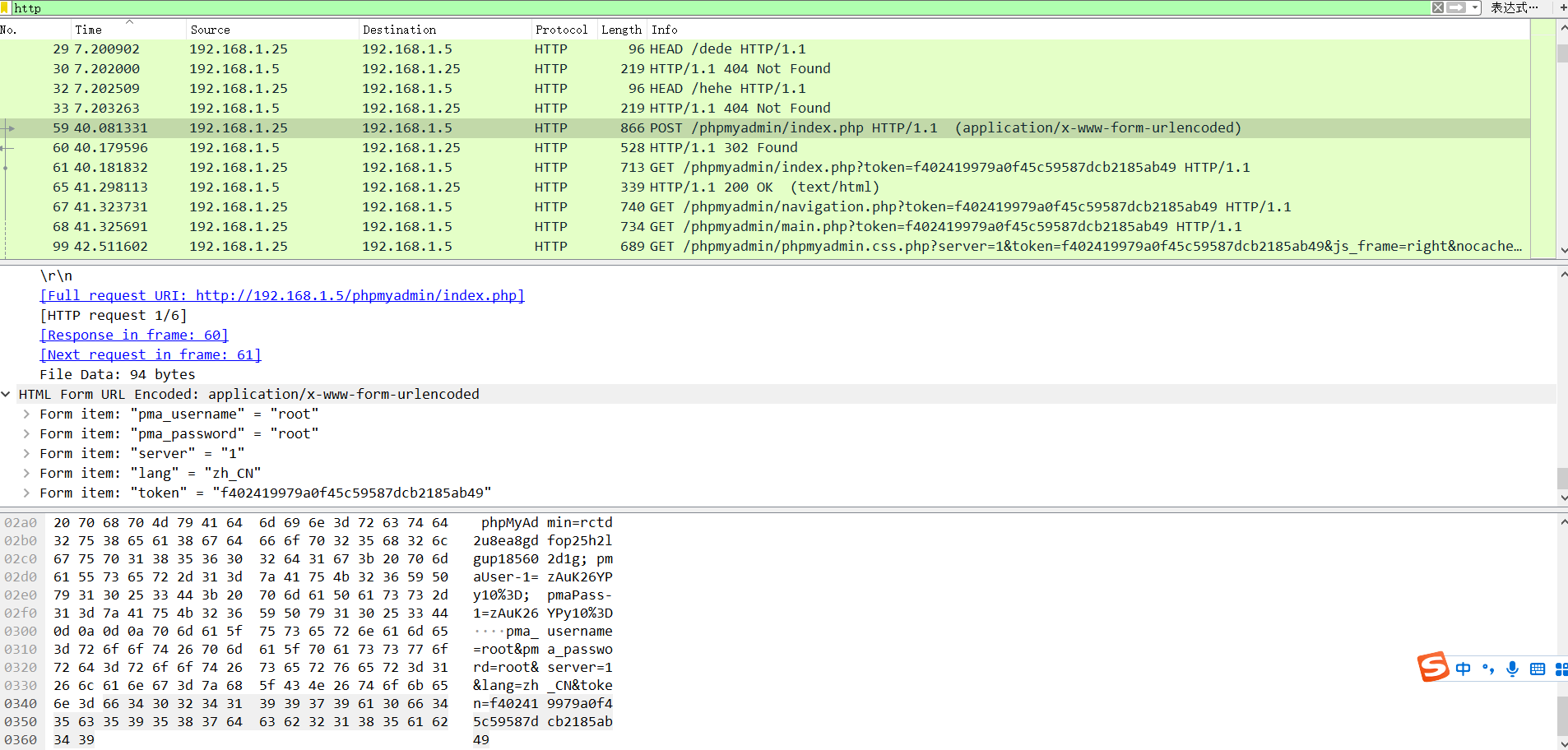Jump to Response in frame: 60
Viewport: 1568px width, 750px height.
[134, 336]
